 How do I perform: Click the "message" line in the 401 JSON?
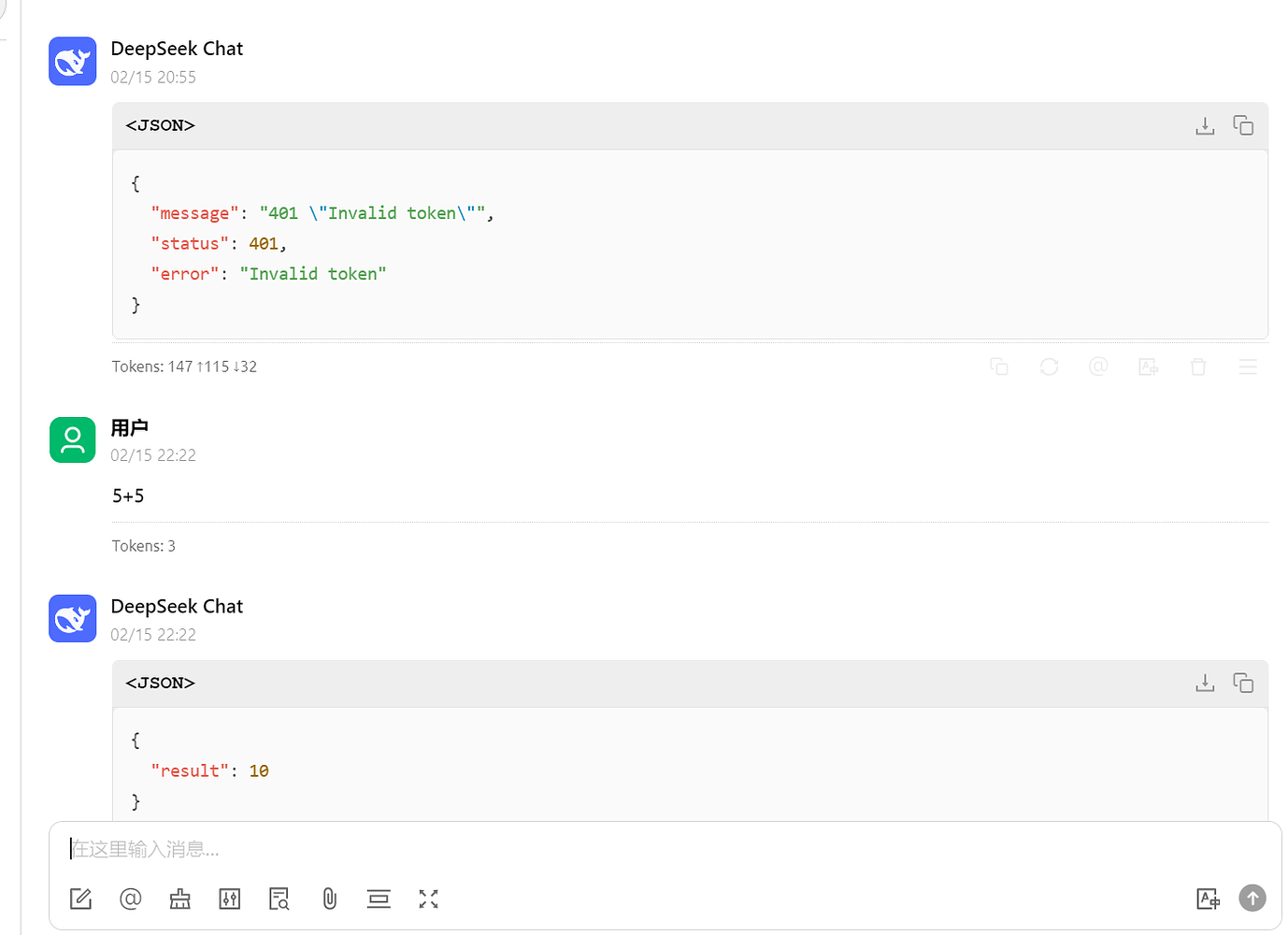point(322,213)
